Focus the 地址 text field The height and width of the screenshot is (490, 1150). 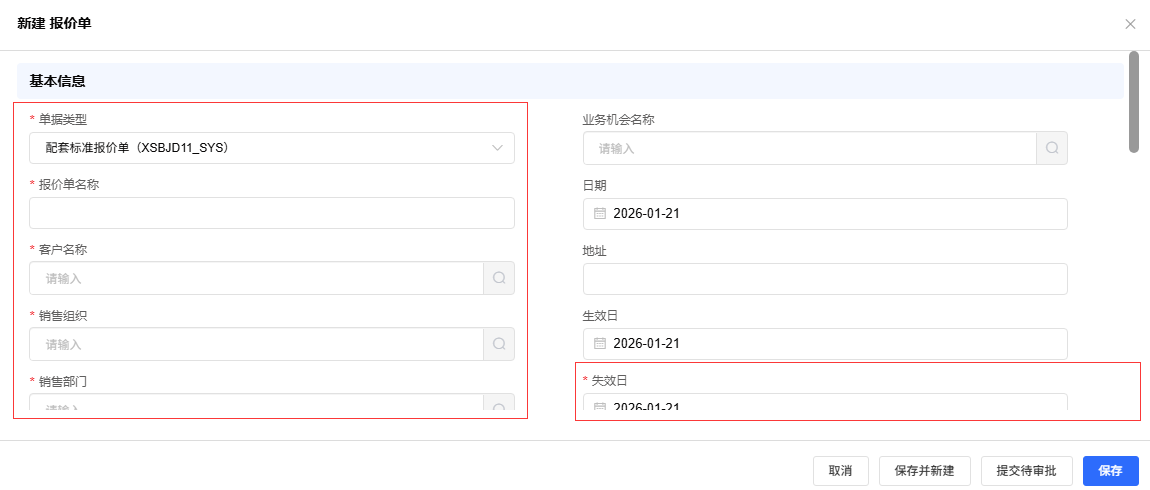825,279
